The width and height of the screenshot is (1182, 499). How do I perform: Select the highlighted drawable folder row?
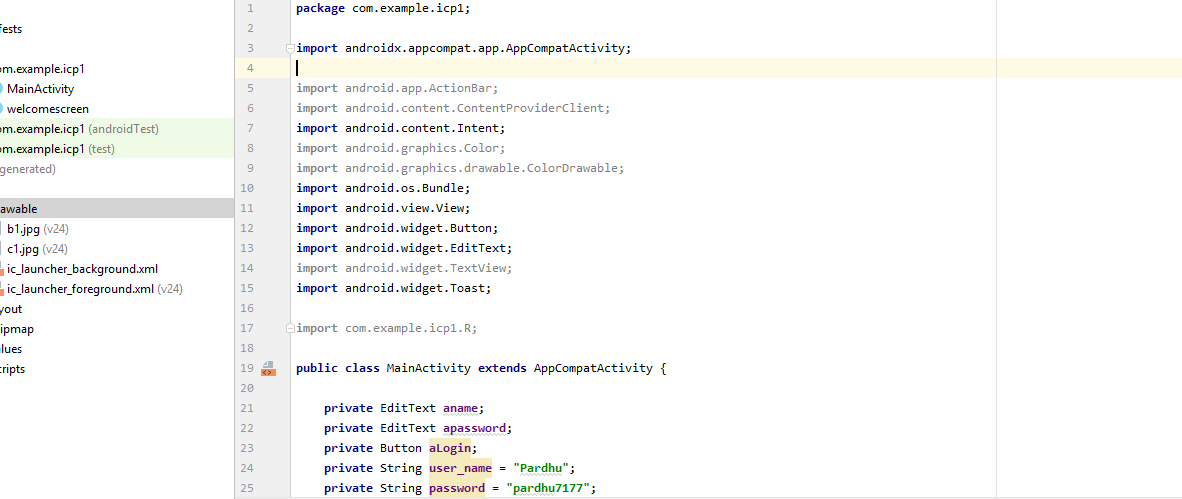click(117, 209)
